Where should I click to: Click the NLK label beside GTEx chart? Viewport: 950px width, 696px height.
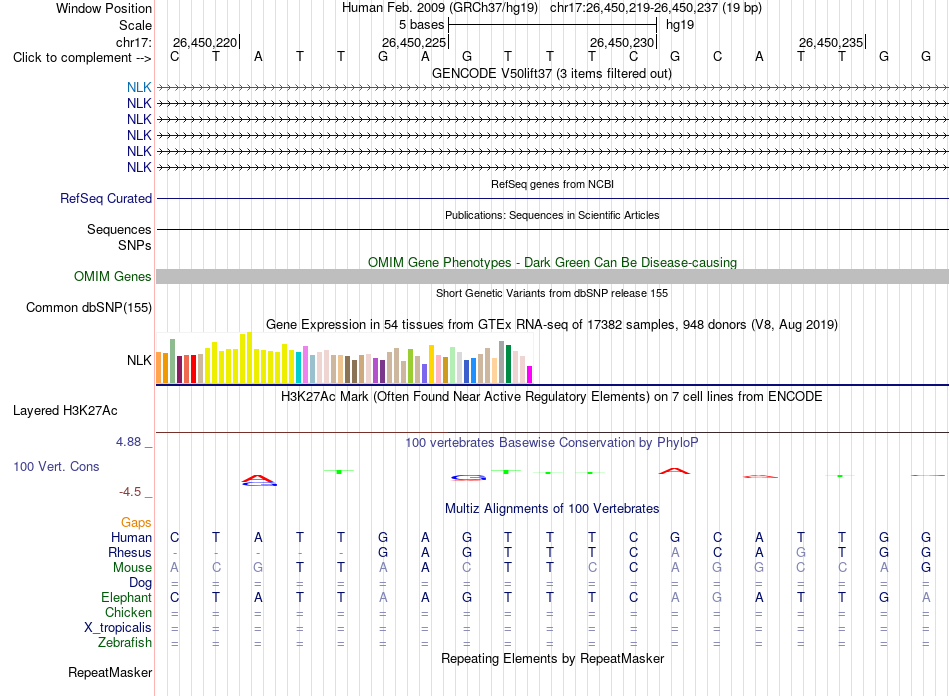tap(139, 360)
